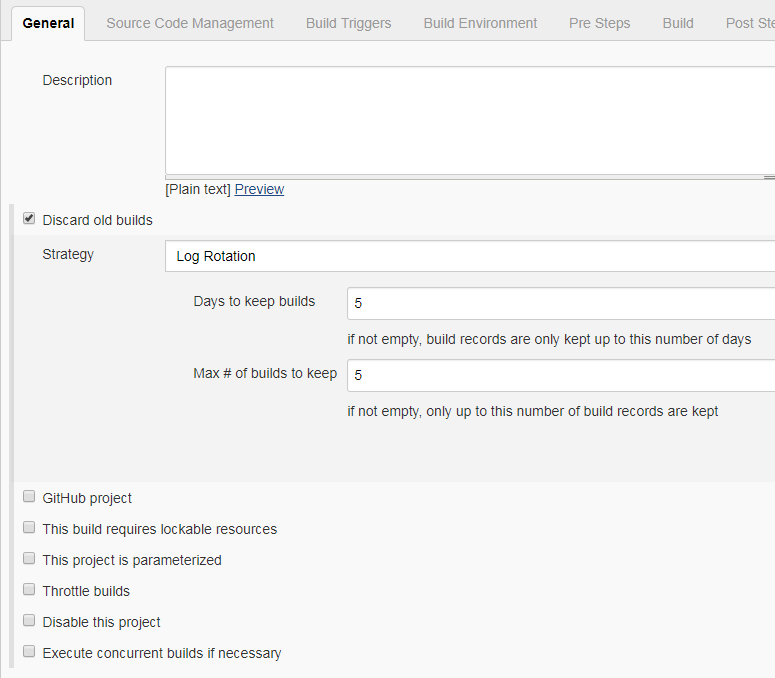Jump to the Pre Steps tab
Viewport: 775px width, 678px height.
click(599, 23)
